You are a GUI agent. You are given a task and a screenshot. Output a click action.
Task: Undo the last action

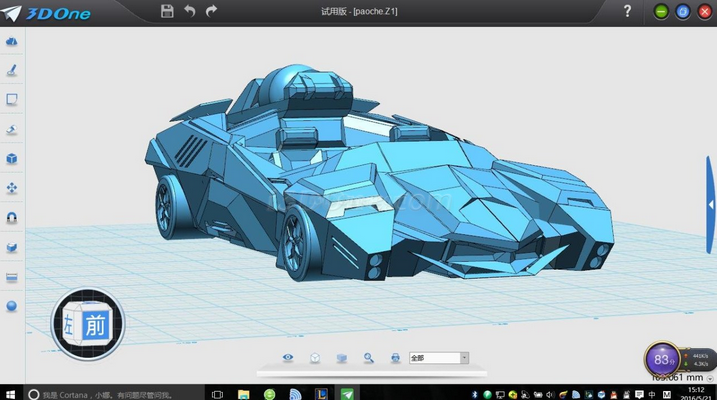[189, 11]
